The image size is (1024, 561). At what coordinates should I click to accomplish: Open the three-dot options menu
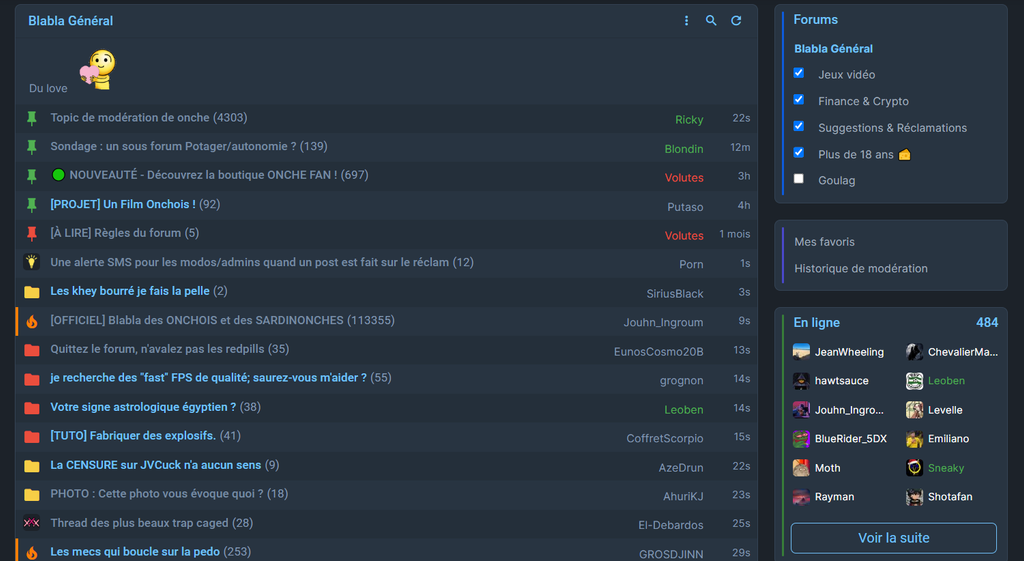(686, 21)
